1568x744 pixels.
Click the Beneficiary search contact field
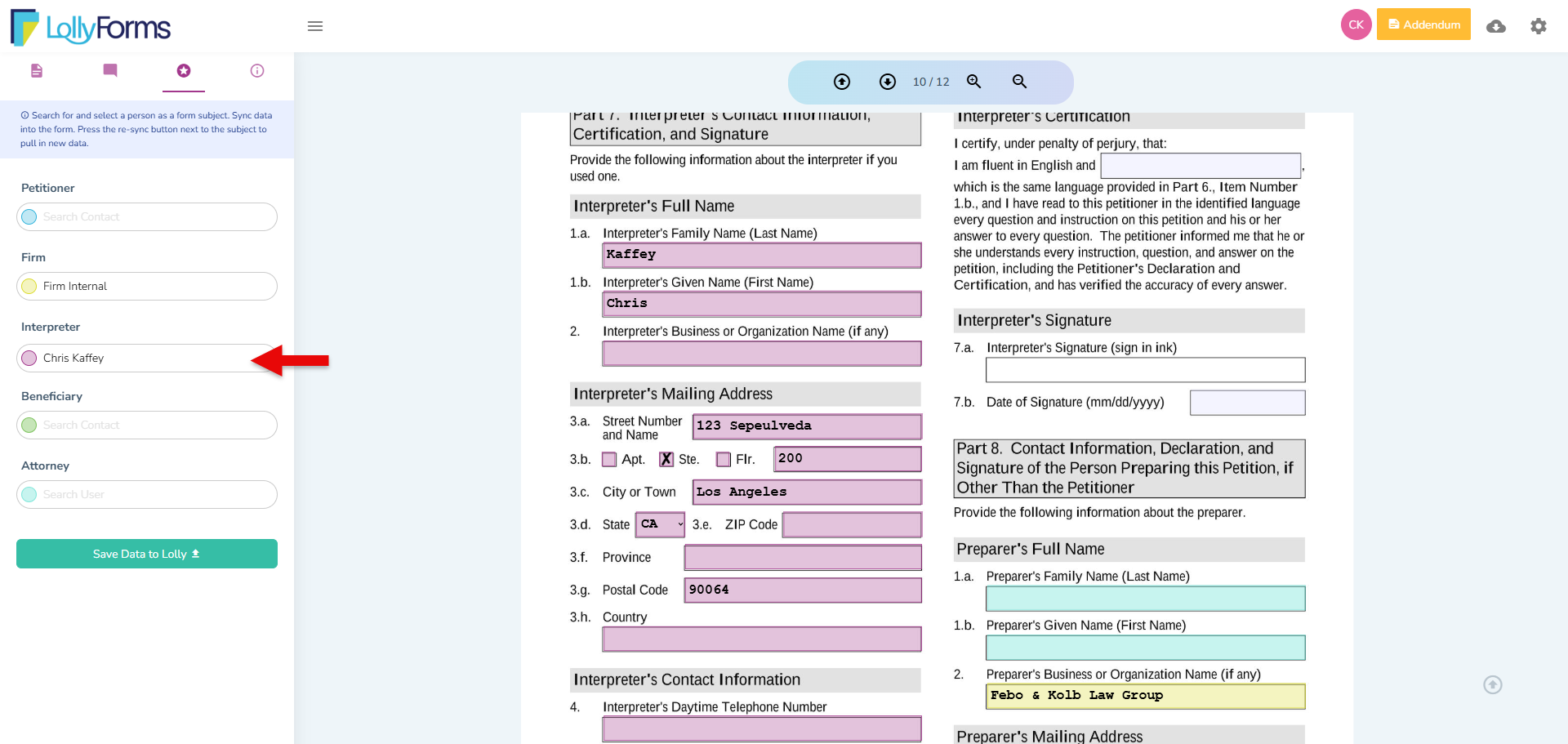(x=147, y=425)
